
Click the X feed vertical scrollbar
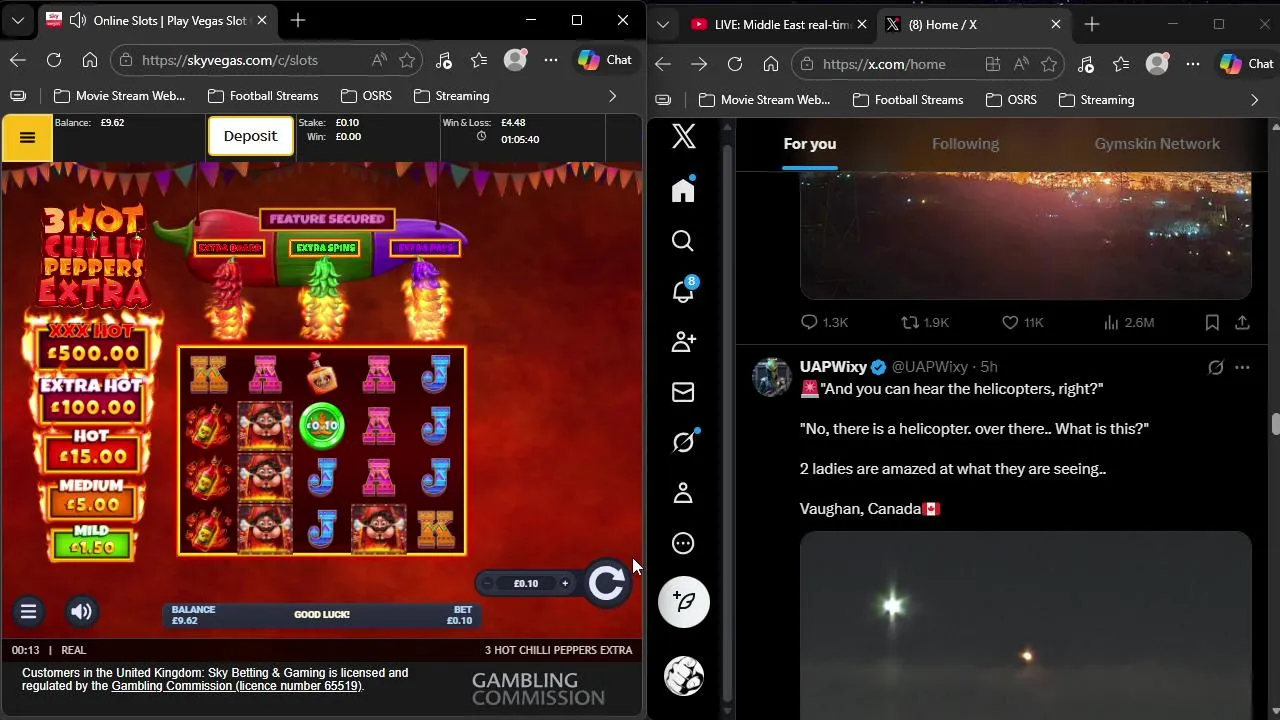pyautogui.click(x=1275, y=423)
